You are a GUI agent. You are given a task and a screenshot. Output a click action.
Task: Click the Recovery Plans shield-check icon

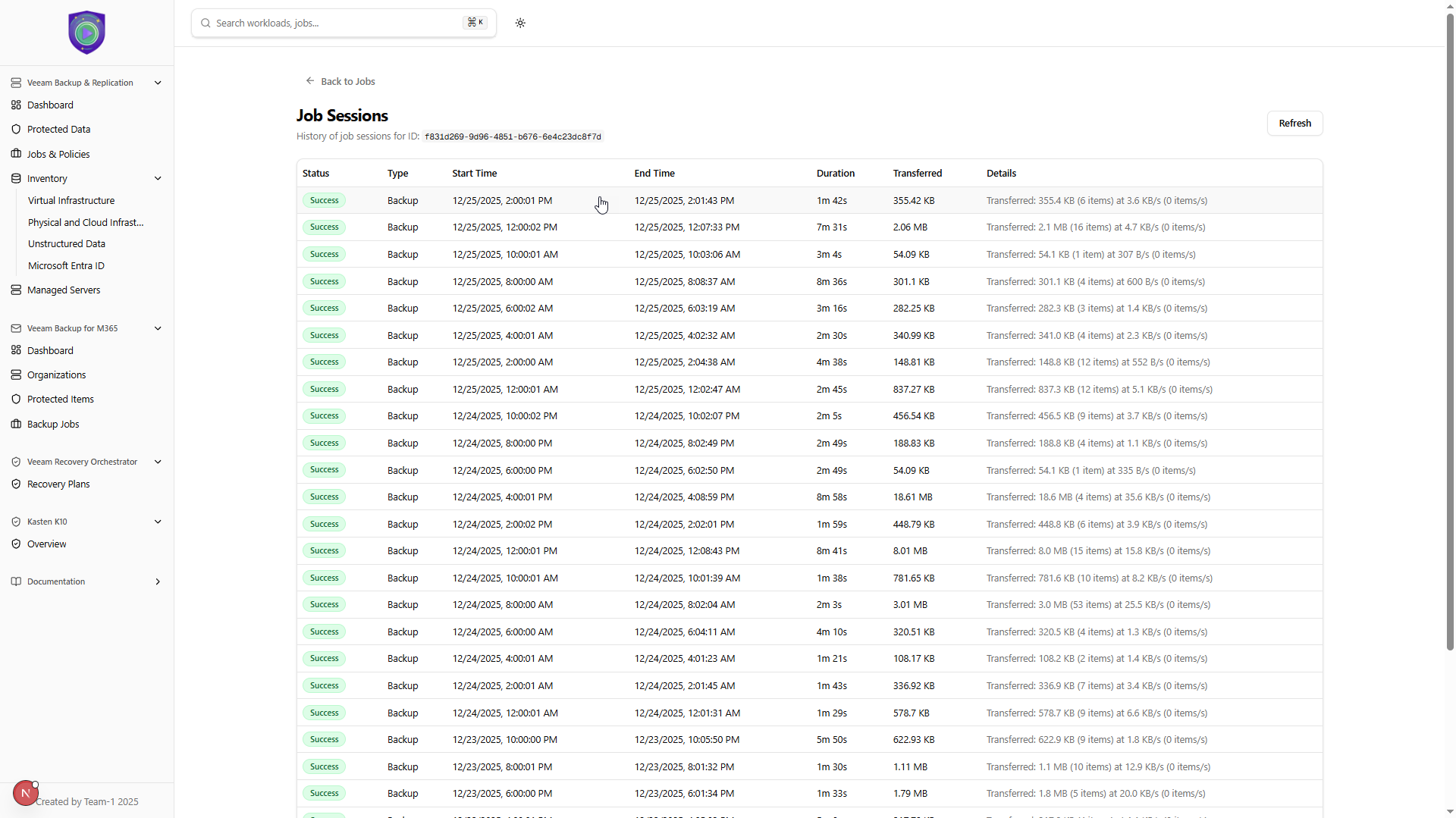pyautogui.click(x=16, y=484)
